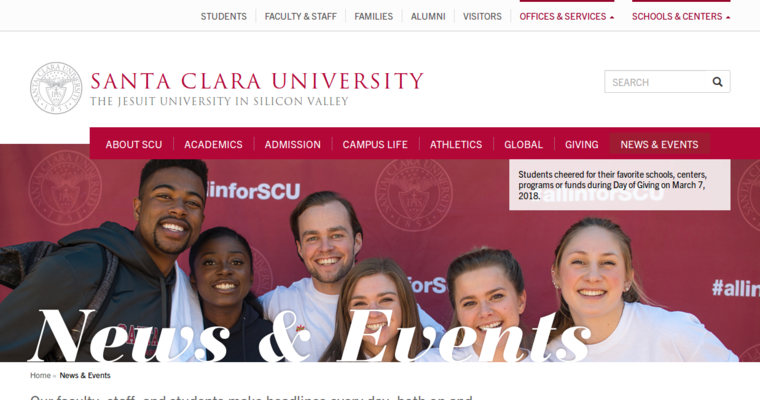The image size is (760, 400).
Task: Click the search magnifying glass icon
Action: pyautogui.click(x=717, y=82)
